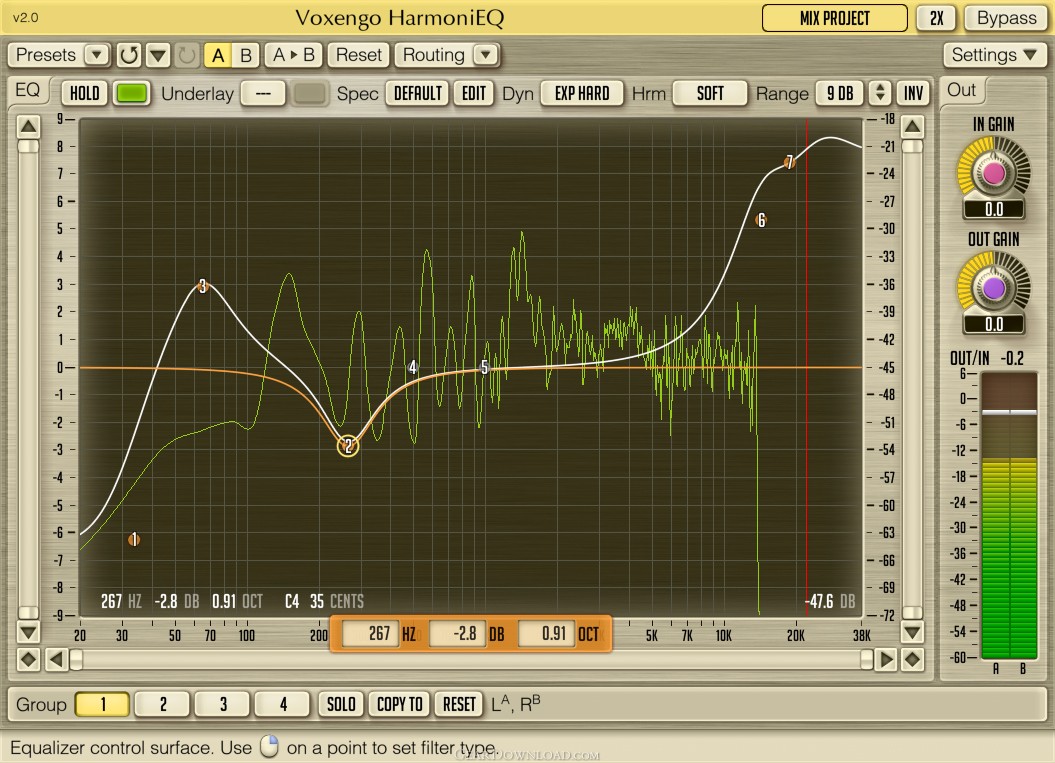Click the Range up/down stepper arrows

[880, 94]
